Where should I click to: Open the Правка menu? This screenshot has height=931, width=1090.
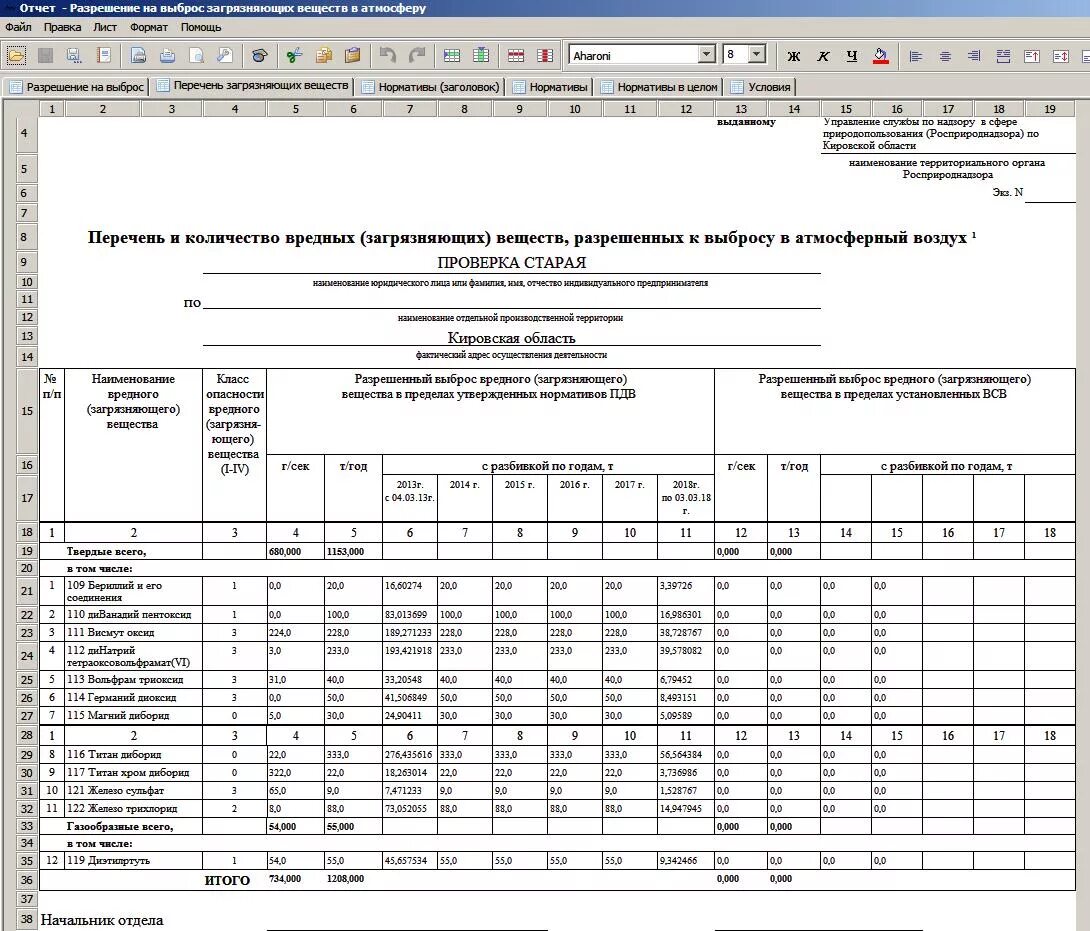(62, 27)
